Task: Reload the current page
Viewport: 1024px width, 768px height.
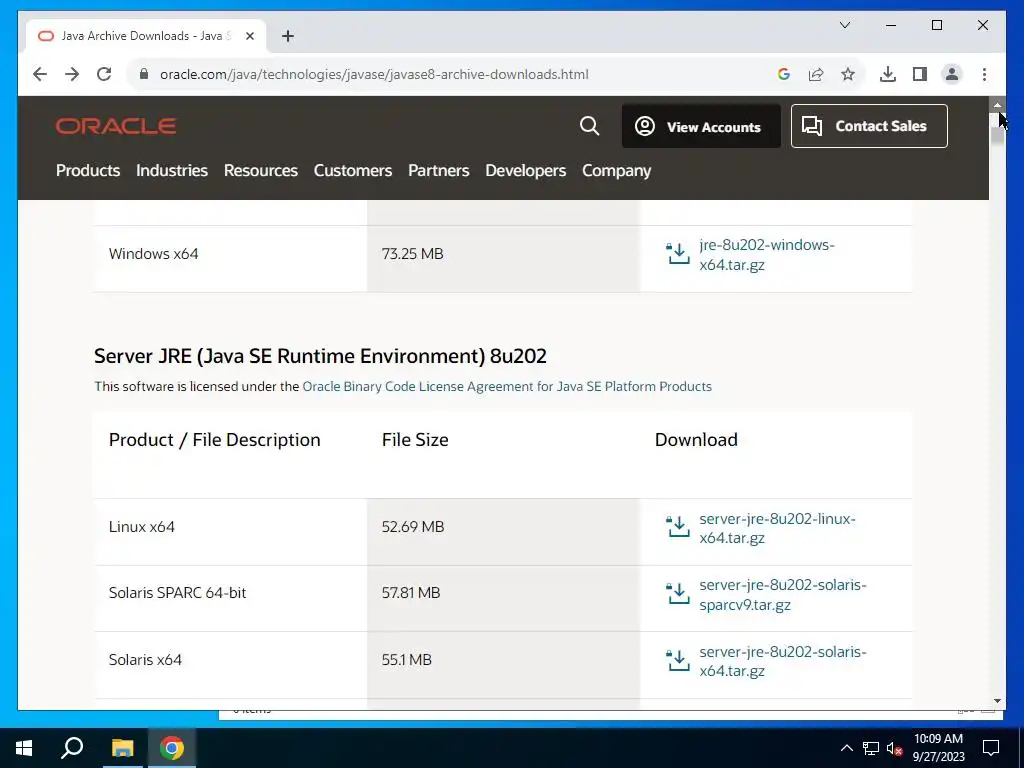Action: click(x=104, y=74)
